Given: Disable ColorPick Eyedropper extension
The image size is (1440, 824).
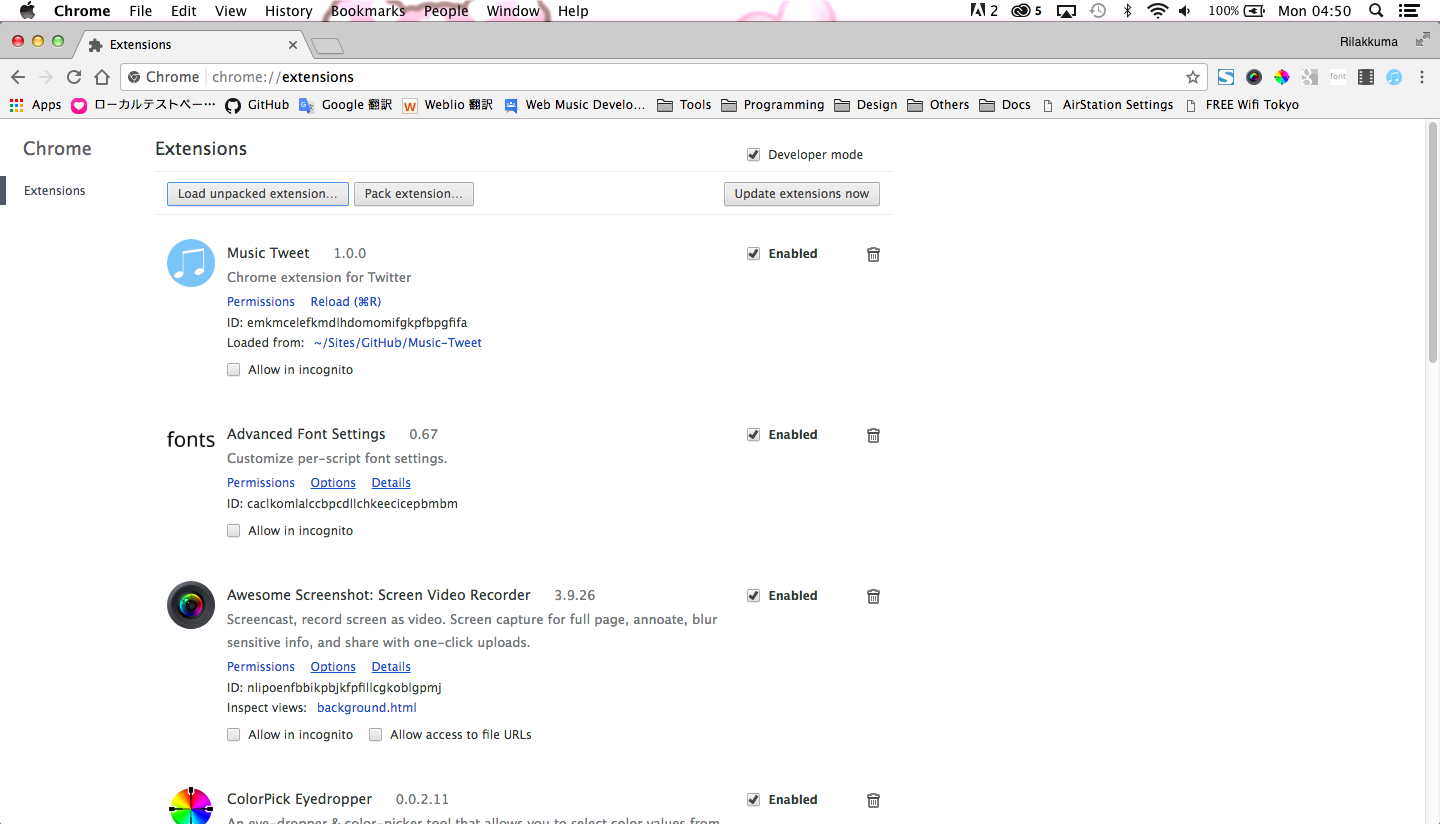Looking at the screenshot, I should click(753, 799).
